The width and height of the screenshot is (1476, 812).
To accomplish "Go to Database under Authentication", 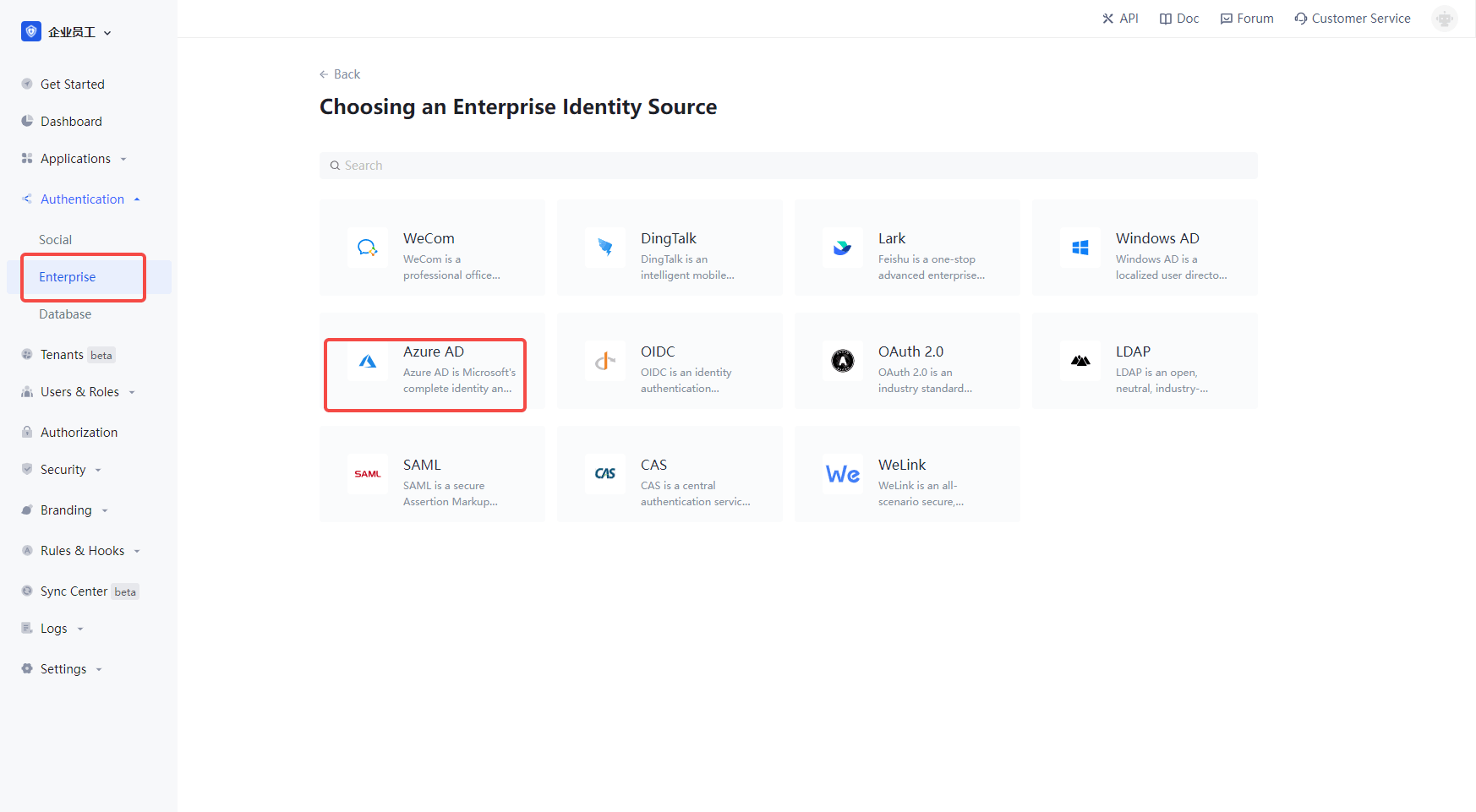I will coord(65,314).
